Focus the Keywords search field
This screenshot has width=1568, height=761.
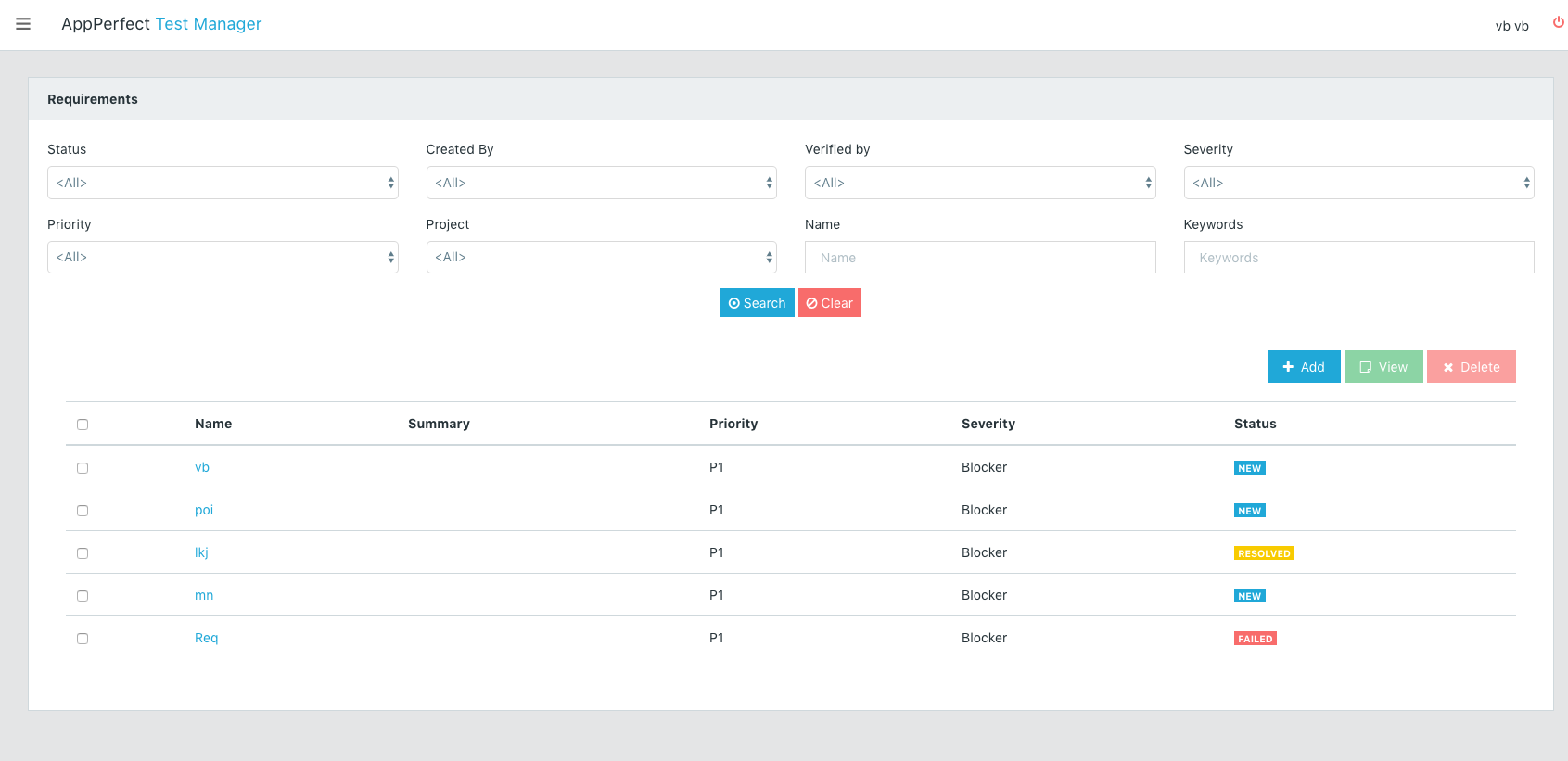point(1358,258)
